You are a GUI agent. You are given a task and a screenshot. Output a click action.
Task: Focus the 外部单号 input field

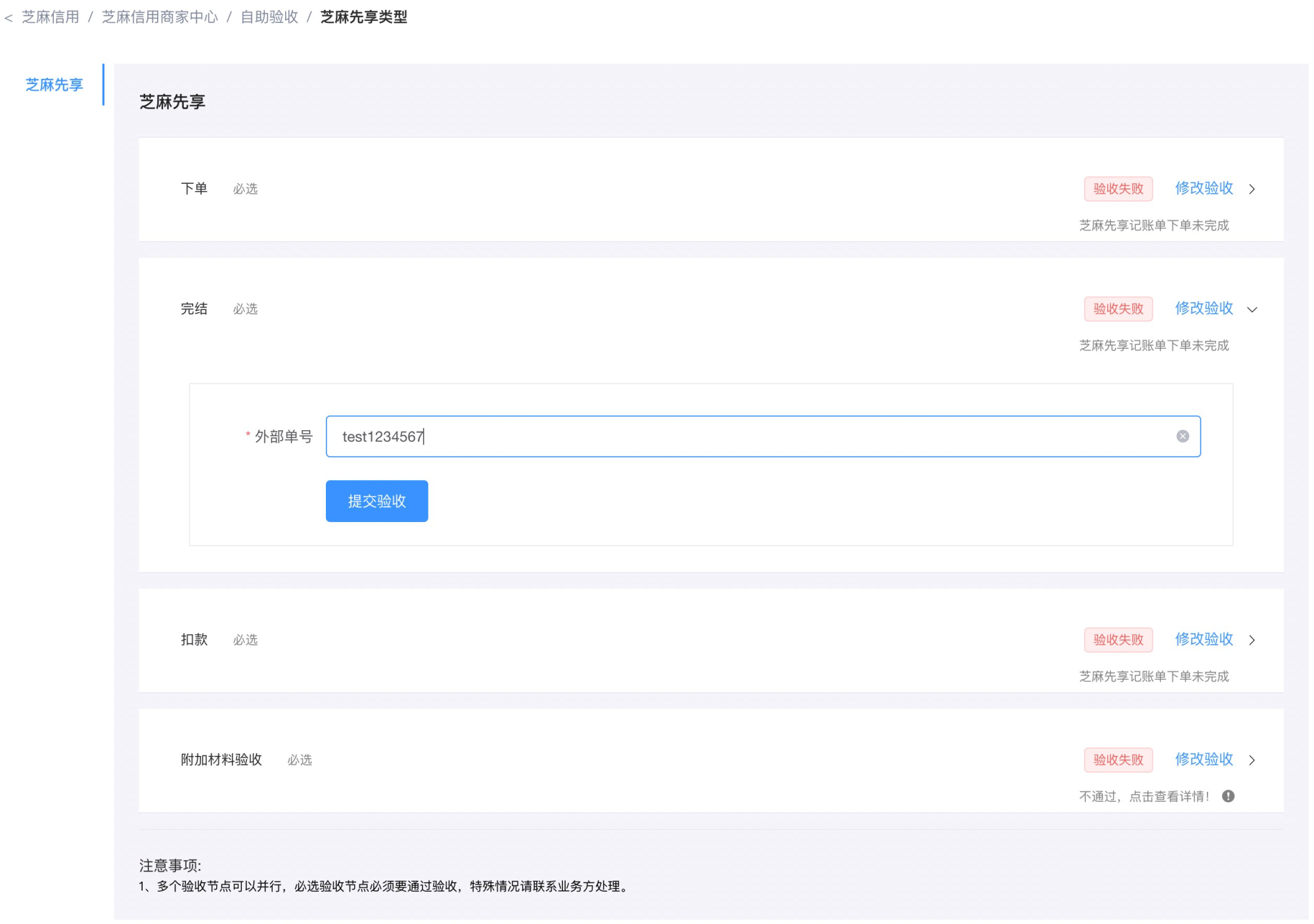pos(763,436)
